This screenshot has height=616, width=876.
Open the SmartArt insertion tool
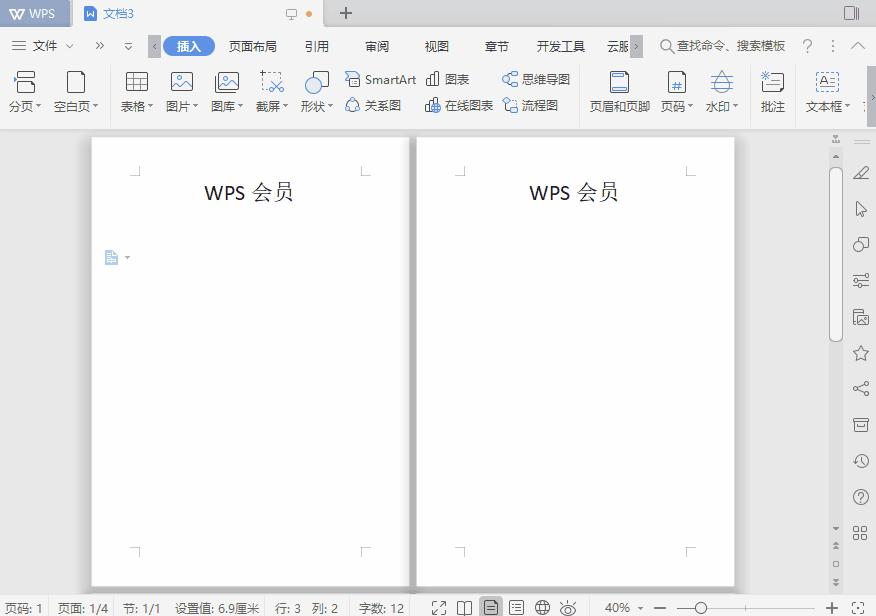[380, 79]
